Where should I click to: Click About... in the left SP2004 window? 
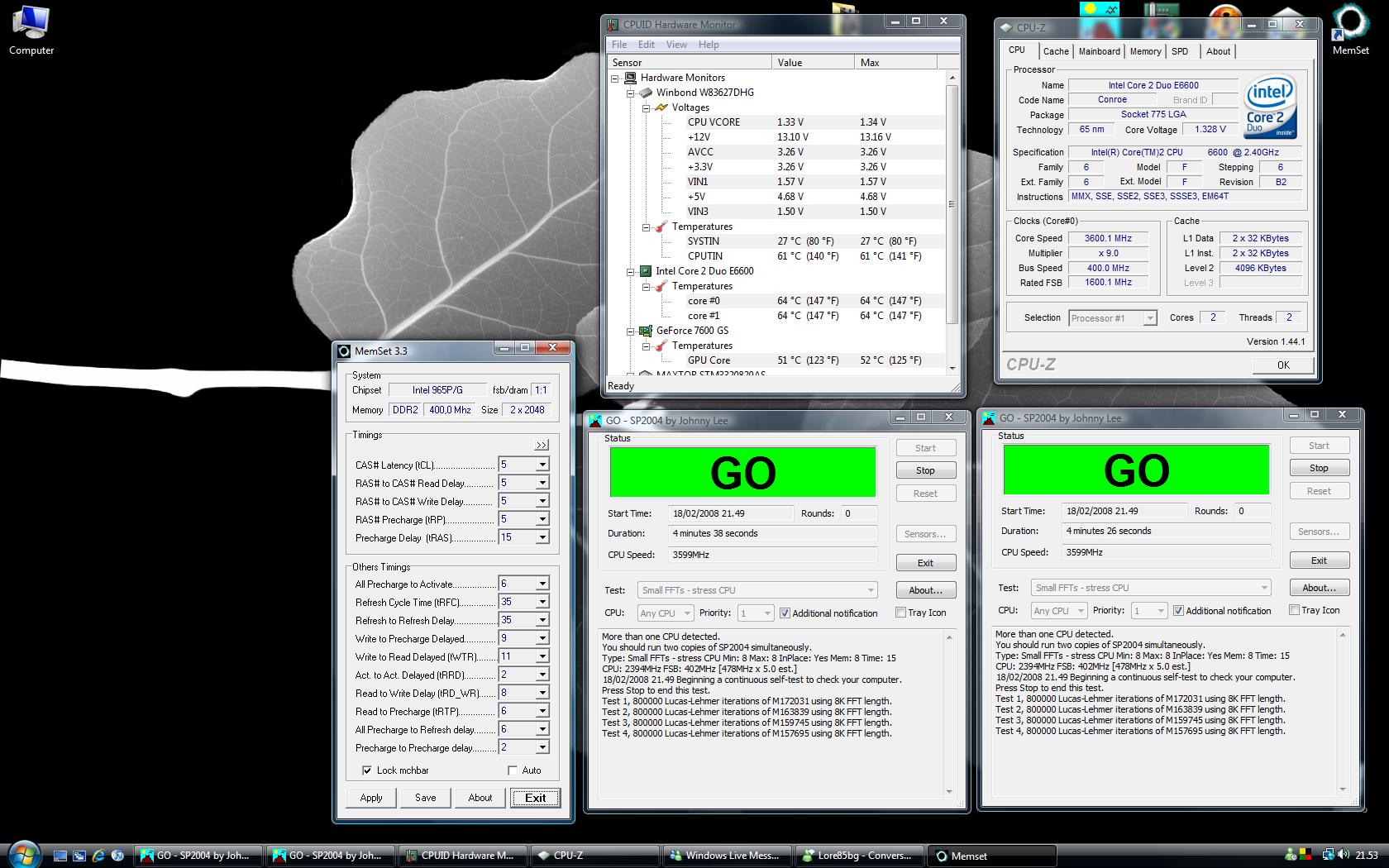tap(925, 590)
